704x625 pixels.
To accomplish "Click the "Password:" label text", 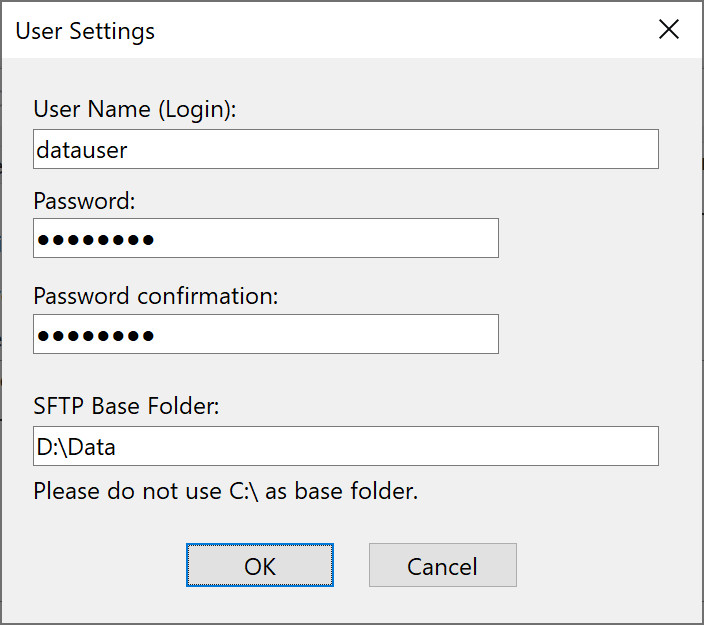I will point(84,201).
